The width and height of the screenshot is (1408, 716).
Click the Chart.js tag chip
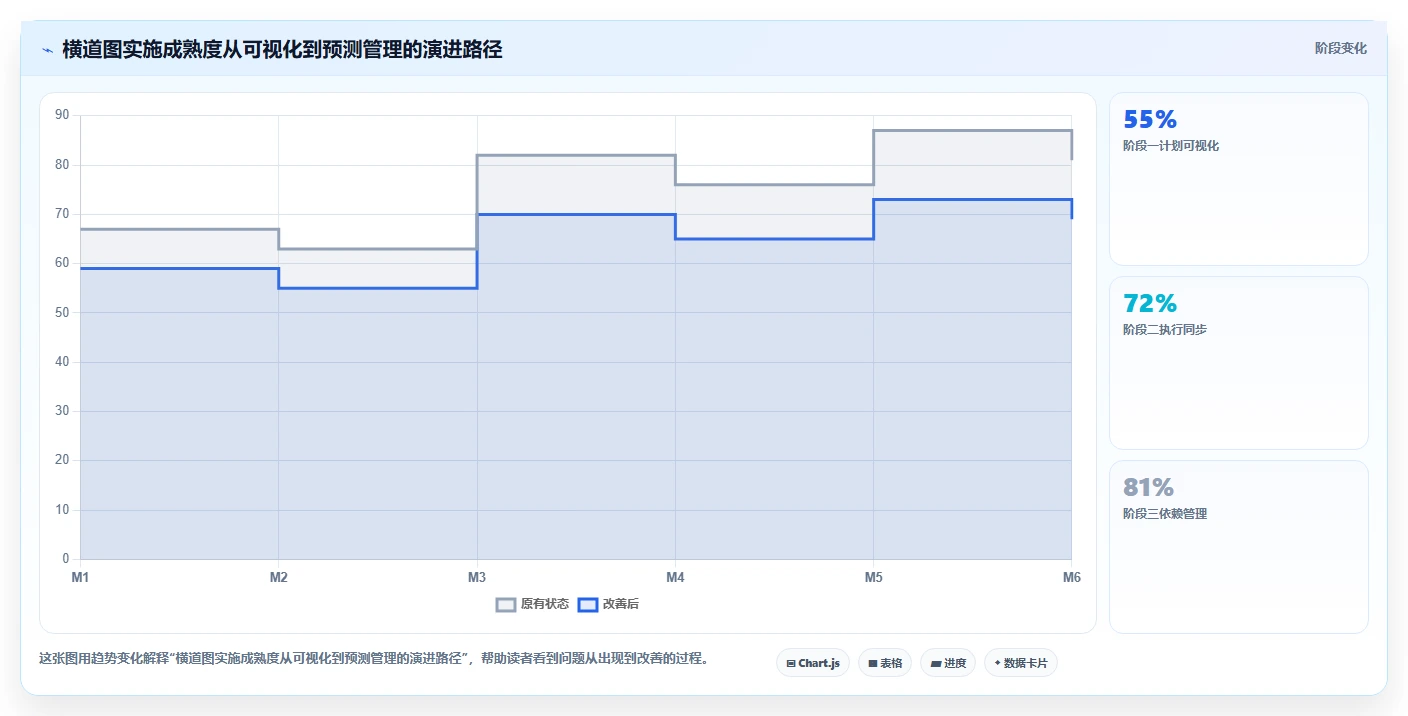[x=813, y=663]
